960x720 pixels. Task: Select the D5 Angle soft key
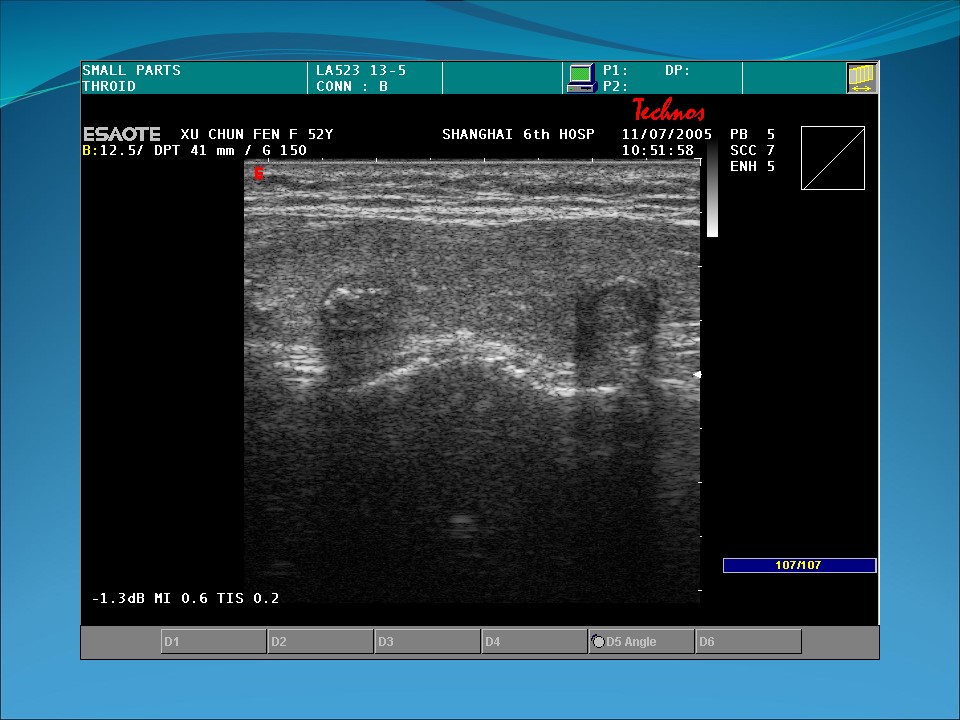click(x=640, y=641)
